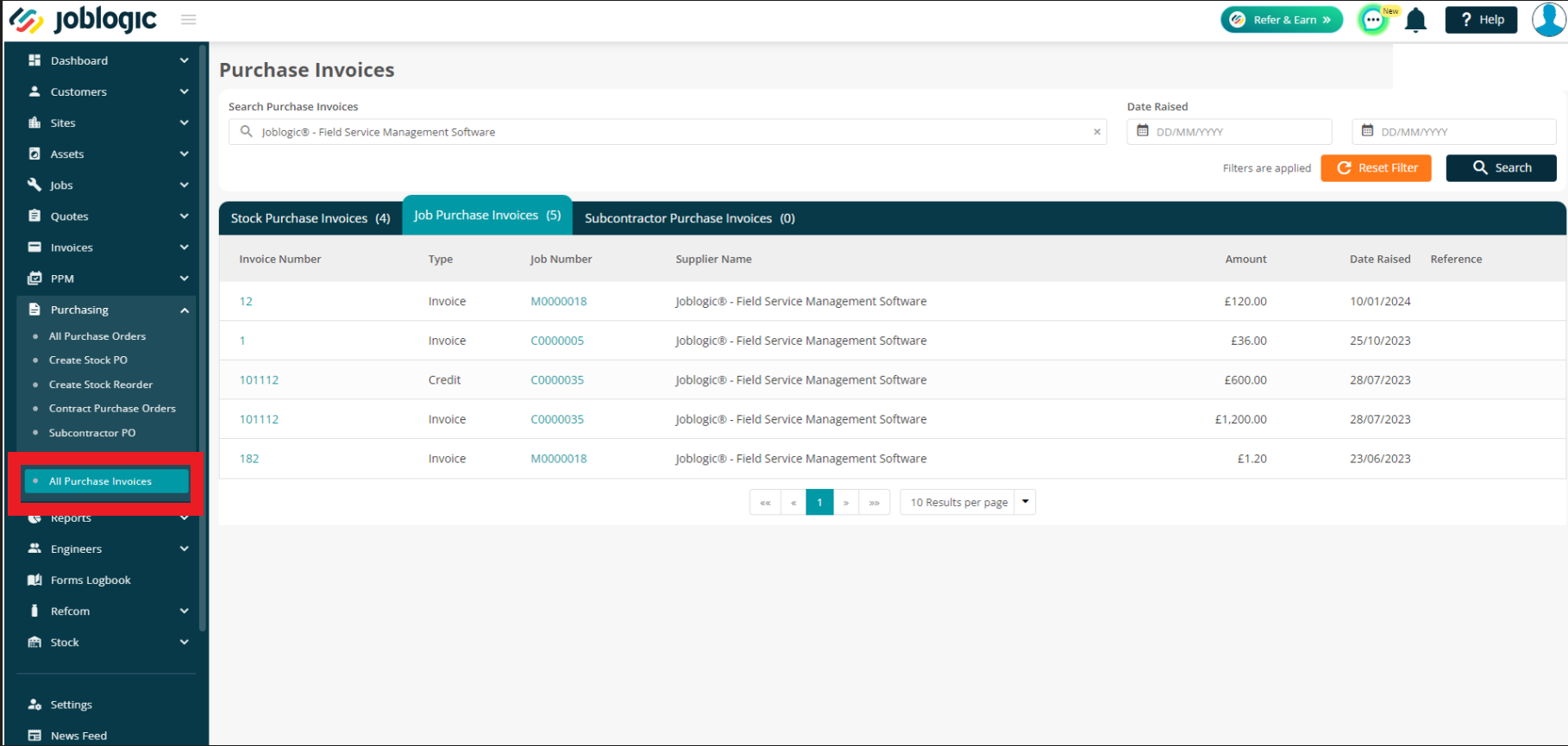Expand the Jobs menu chevron
The width and height of the screenshot is (1568, 746).
184,185
